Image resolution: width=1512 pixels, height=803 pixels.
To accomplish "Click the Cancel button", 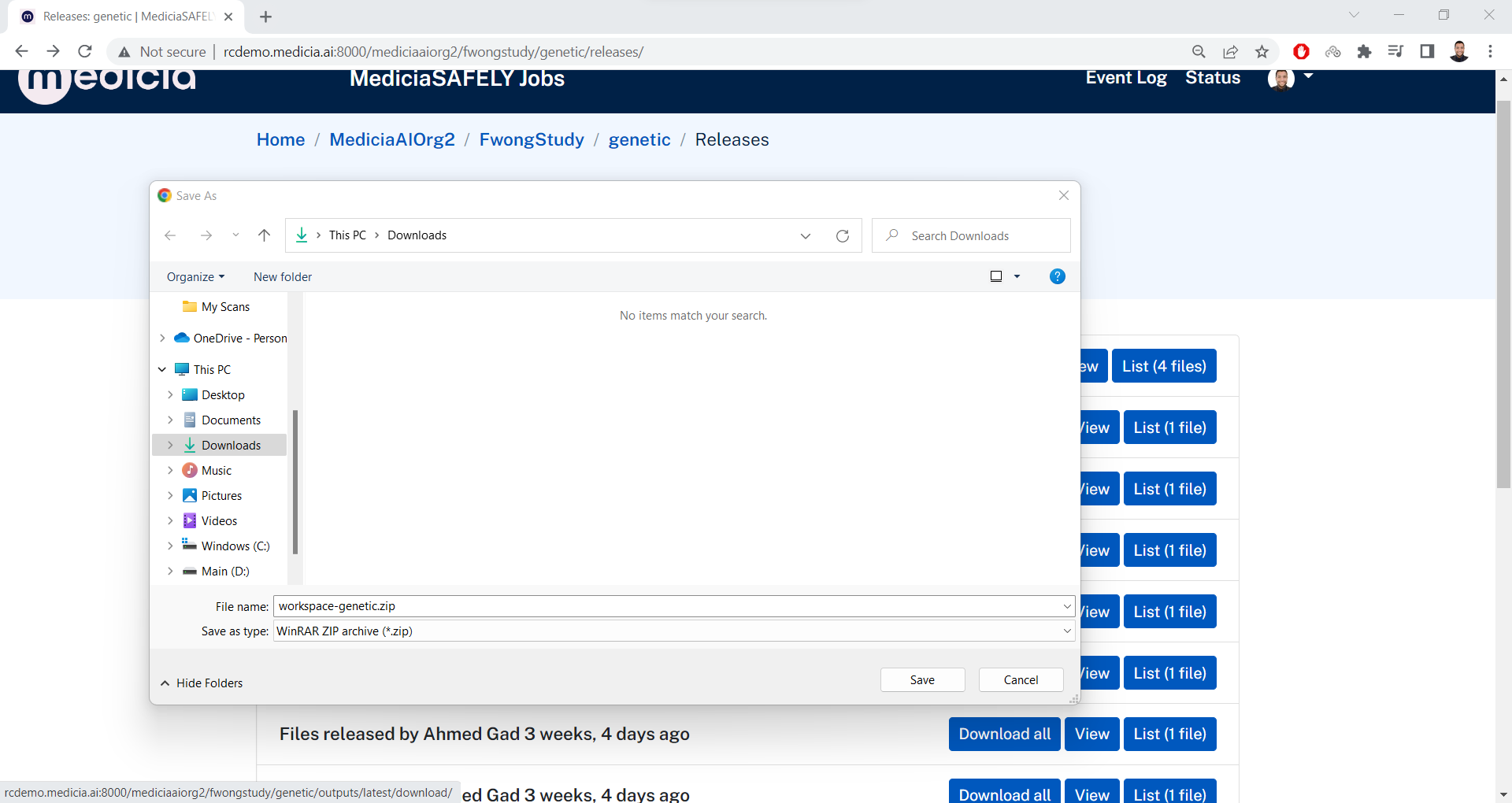I will click(x=1021, y=679).
